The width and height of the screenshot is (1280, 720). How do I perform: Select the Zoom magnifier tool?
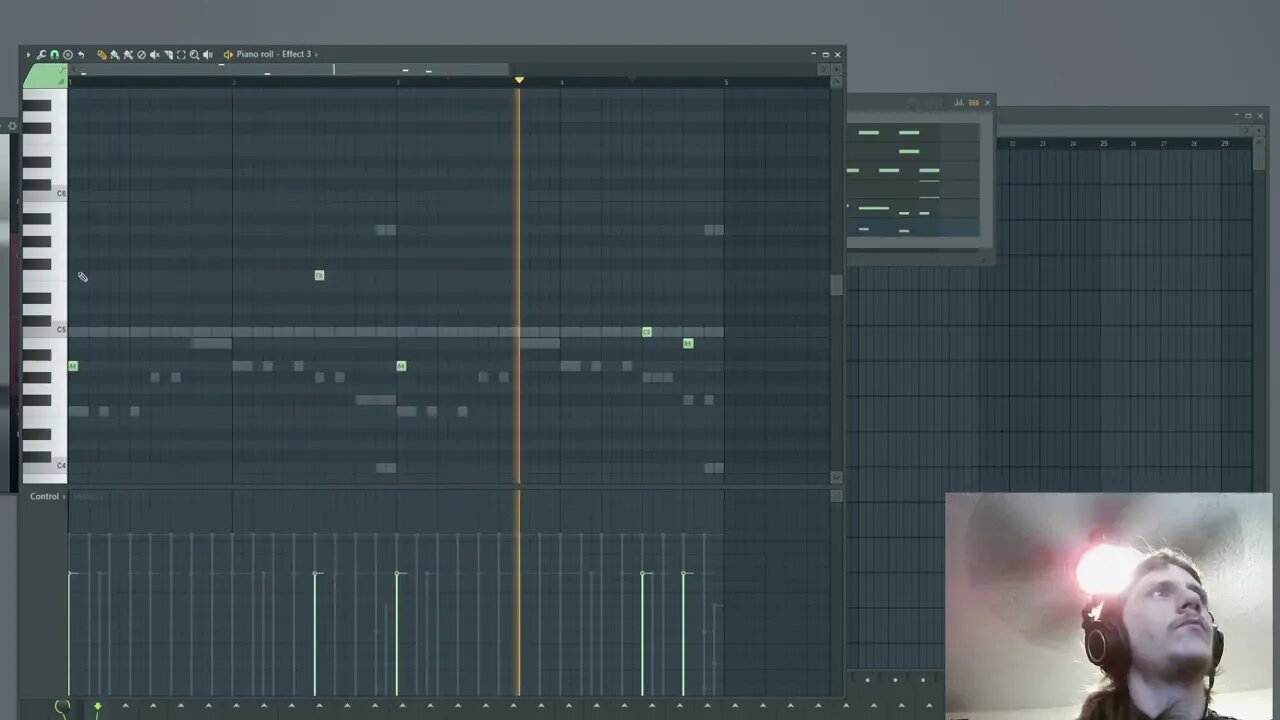[194, 54]
